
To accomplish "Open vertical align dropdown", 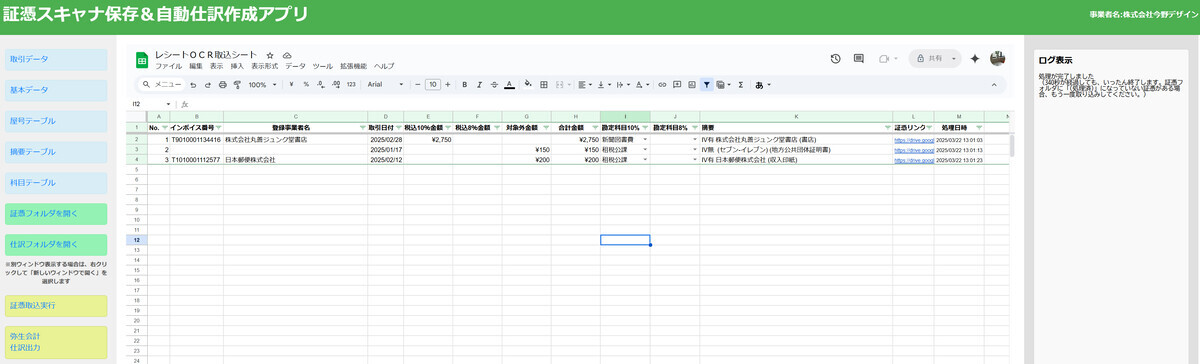I will pyautogui.click(x=604, y=85).
